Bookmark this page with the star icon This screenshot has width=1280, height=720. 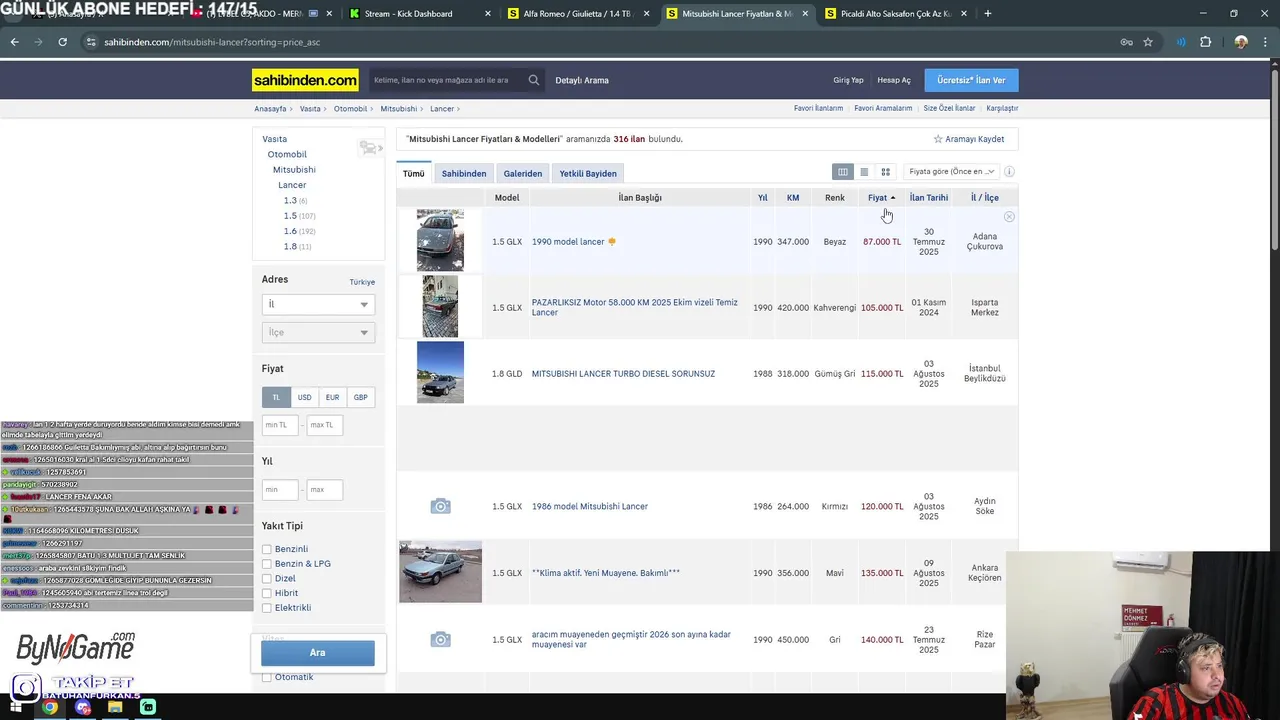(x=1148, y=42)
